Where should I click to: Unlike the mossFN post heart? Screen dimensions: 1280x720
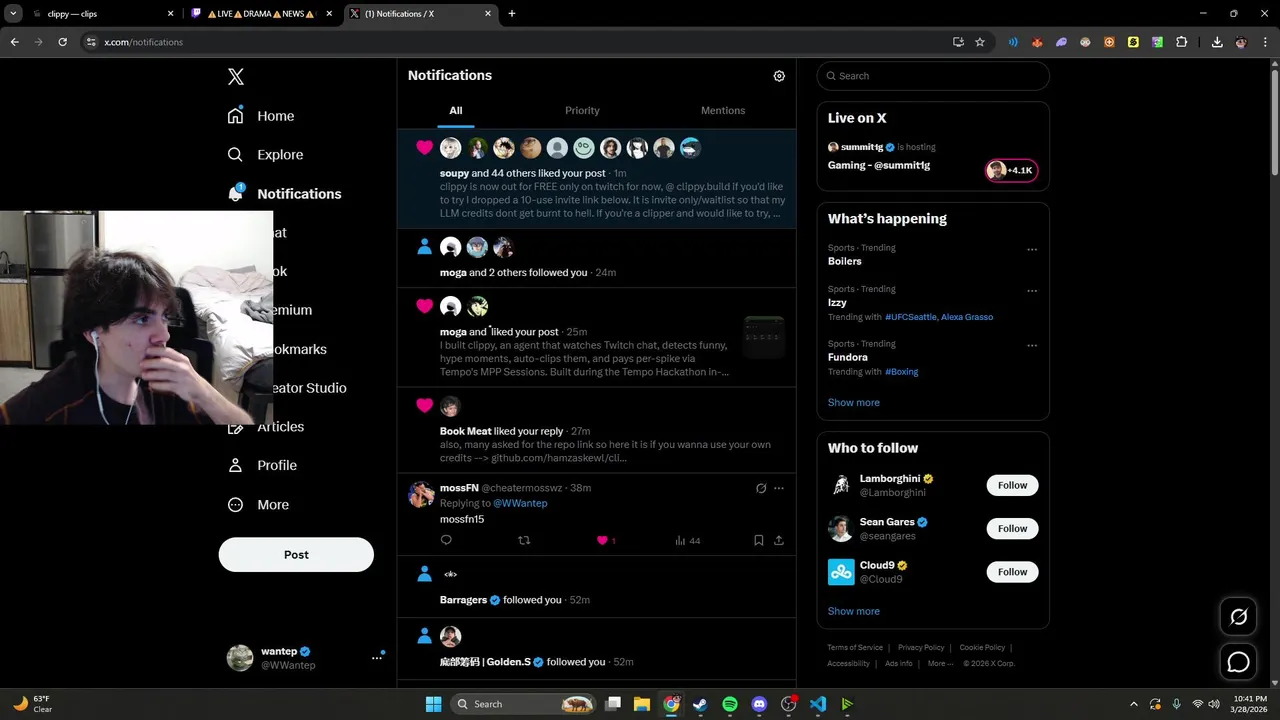602,540
